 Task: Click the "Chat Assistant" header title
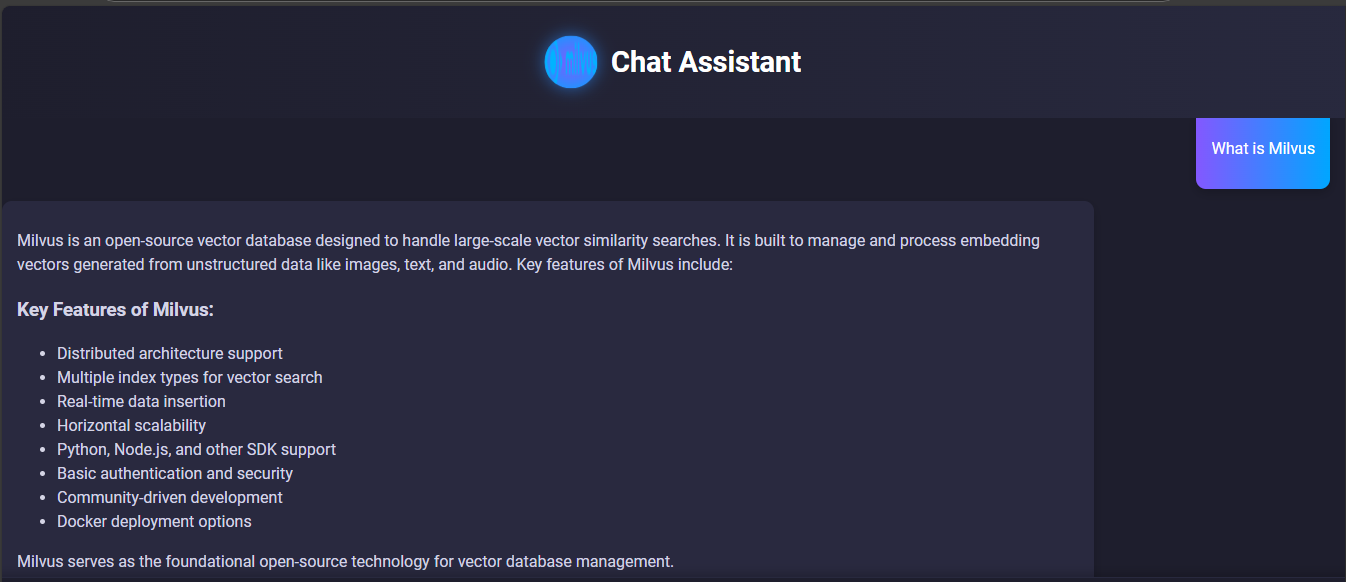point(706,62)
